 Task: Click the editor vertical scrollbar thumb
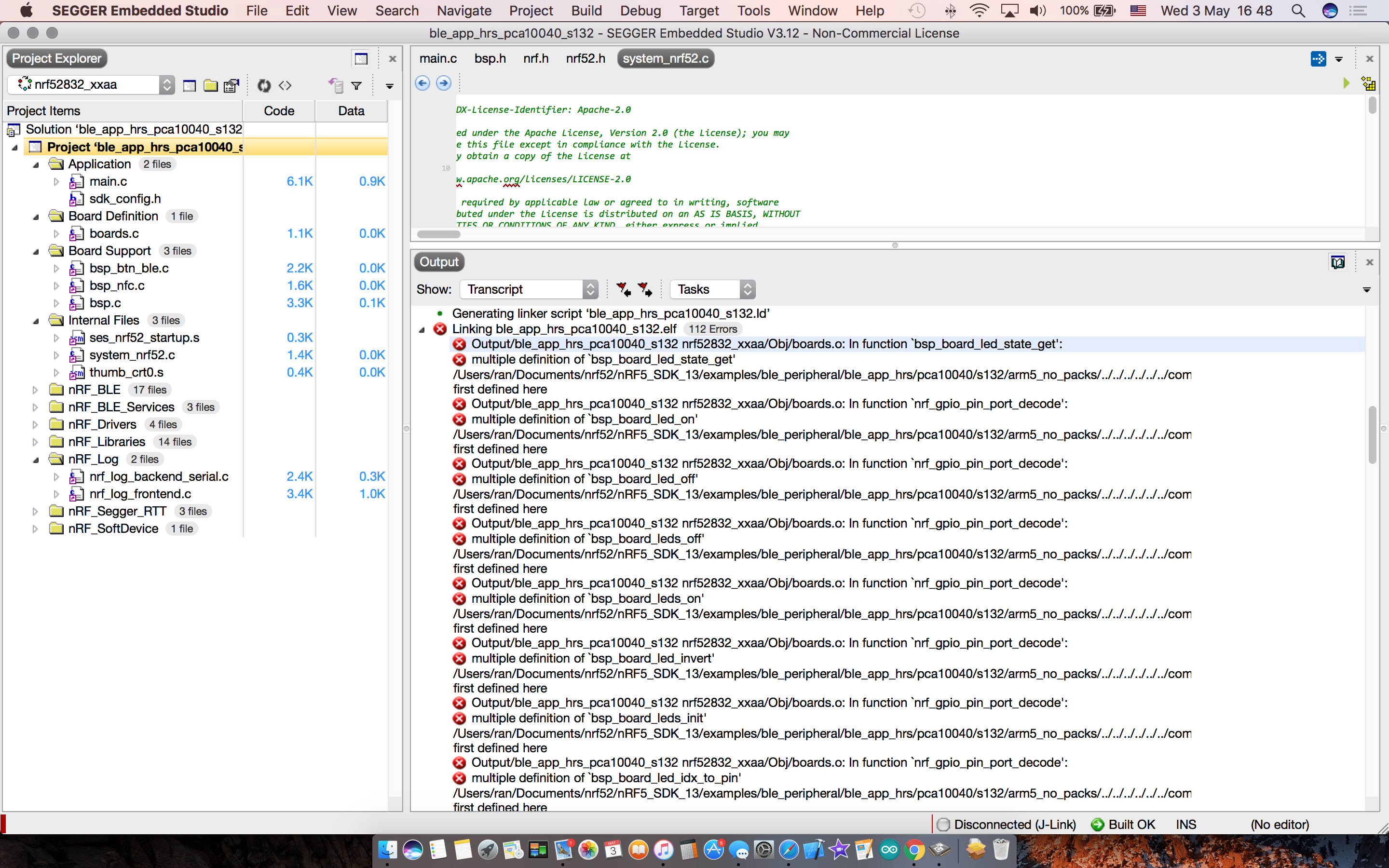pyautogui.click(x=1372, y=105)
